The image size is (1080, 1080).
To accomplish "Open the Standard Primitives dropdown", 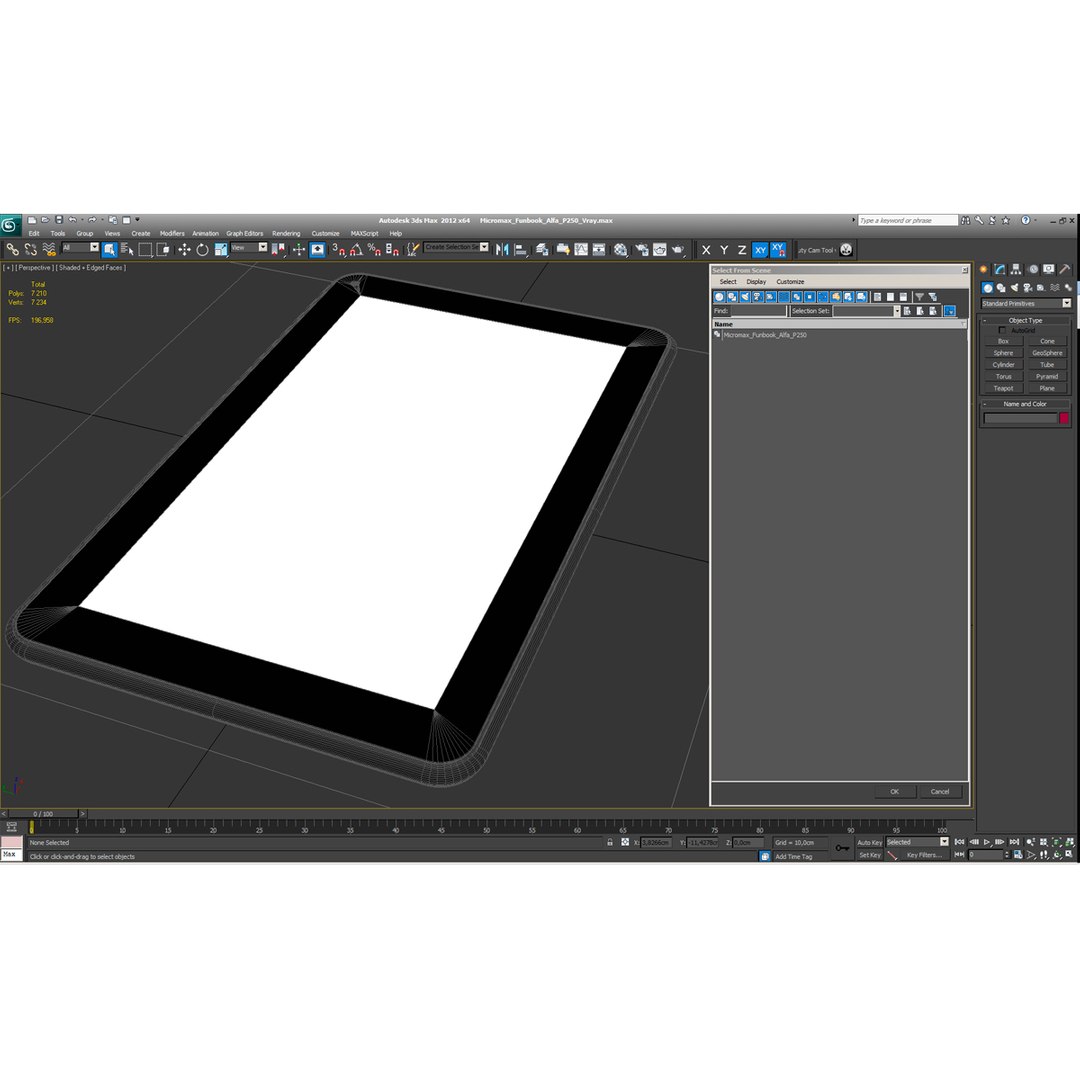I will [x=1026, y=304].
